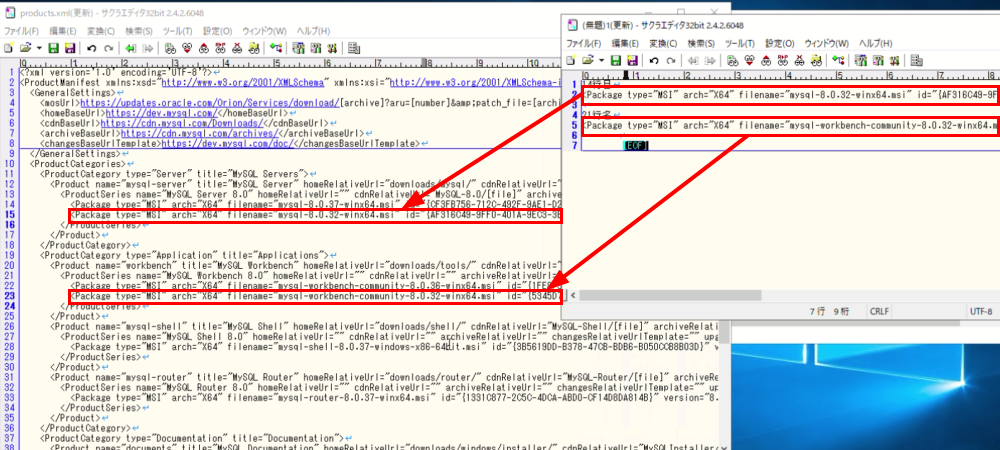Click green jump-back arrow in products.xml toolbar

131,47
